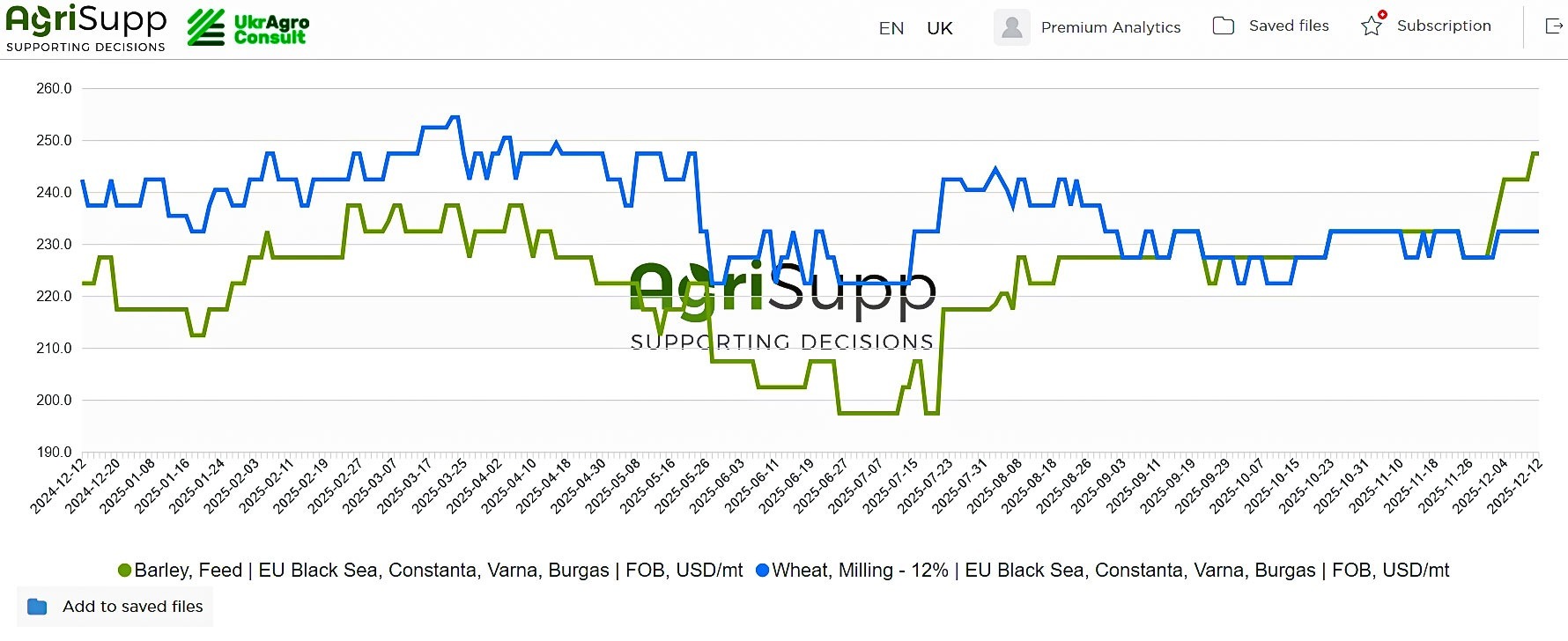Screen dimensions: 1568x641
Task: Go to Subscription page
Action: pos(1444,26)
